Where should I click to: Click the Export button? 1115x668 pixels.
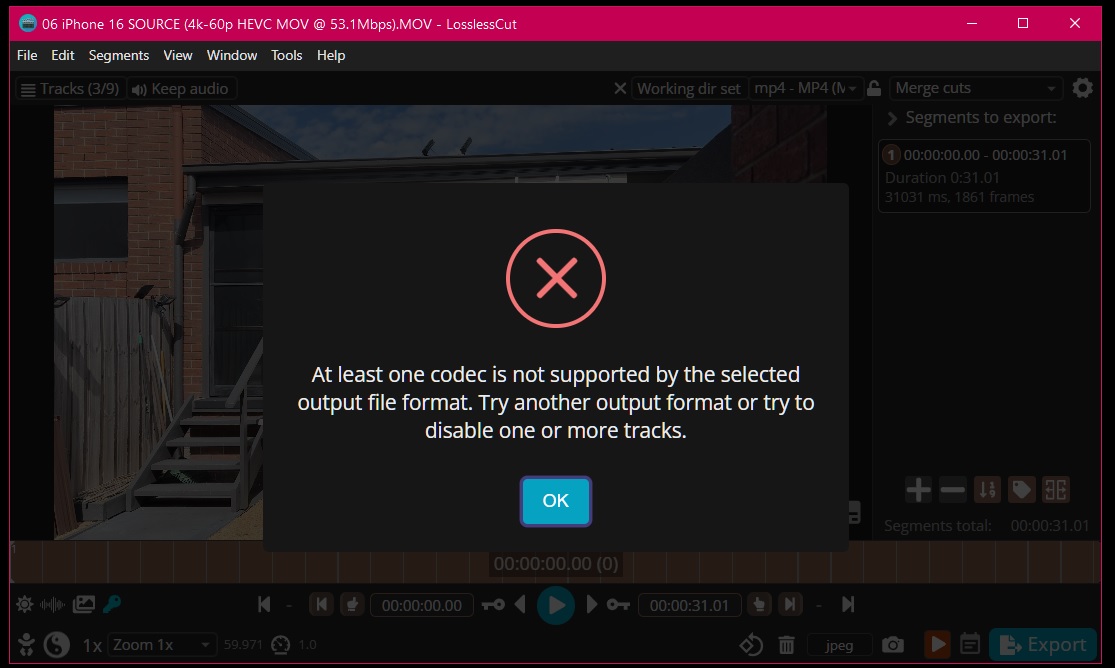pos(1043,645)
